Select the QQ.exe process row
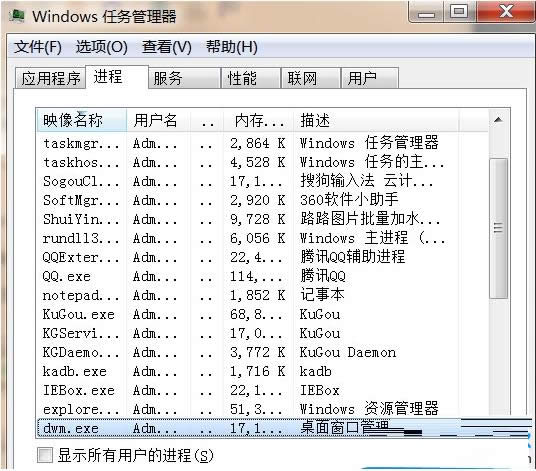Image resolution: width=536 pixels, height=471 pixels. click(x=263, y=276)
